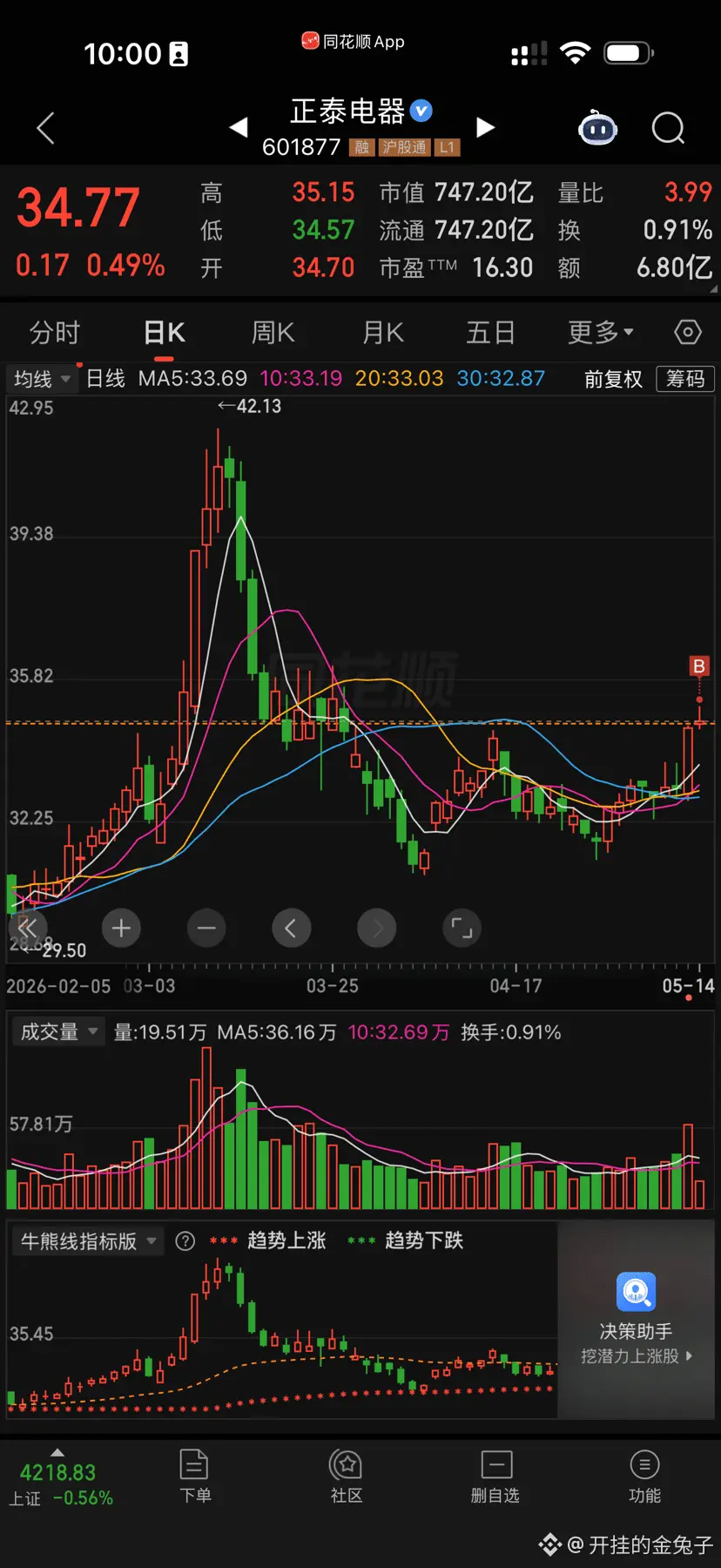Tap stock code 601877

301,147
